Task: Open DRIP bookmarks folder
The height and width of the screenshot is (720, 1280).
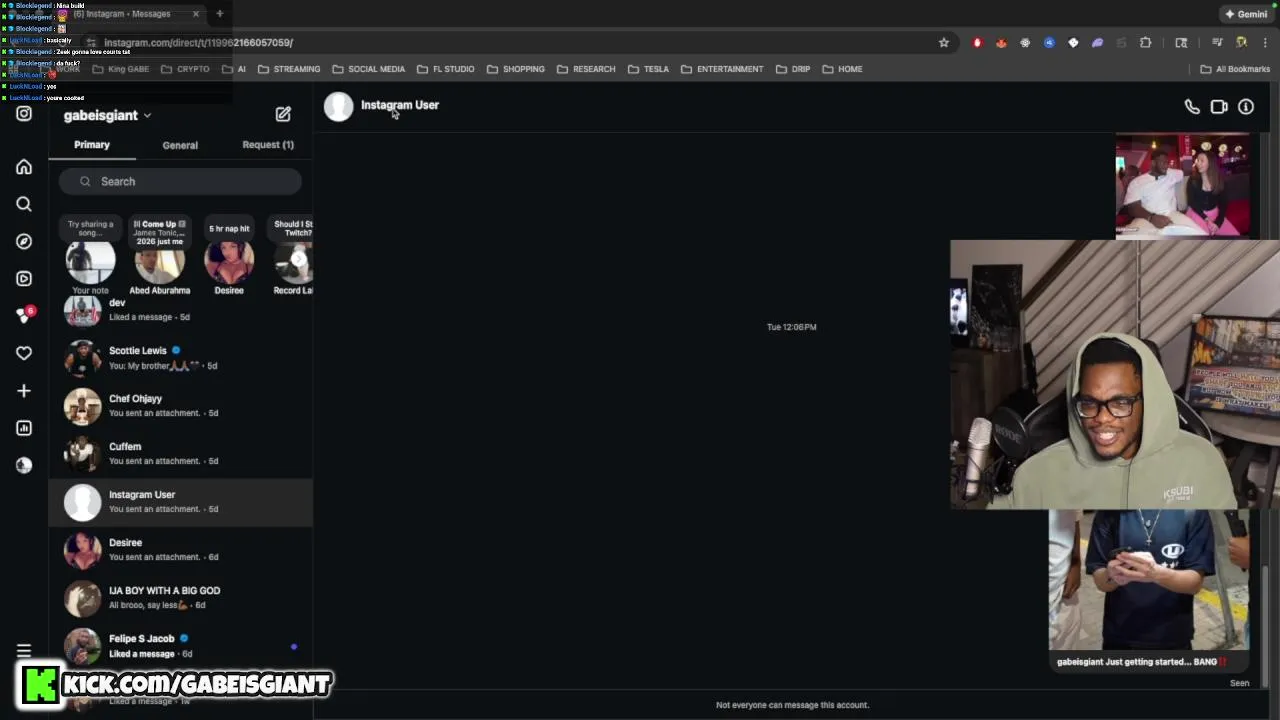Action: [x=793, y=69]
